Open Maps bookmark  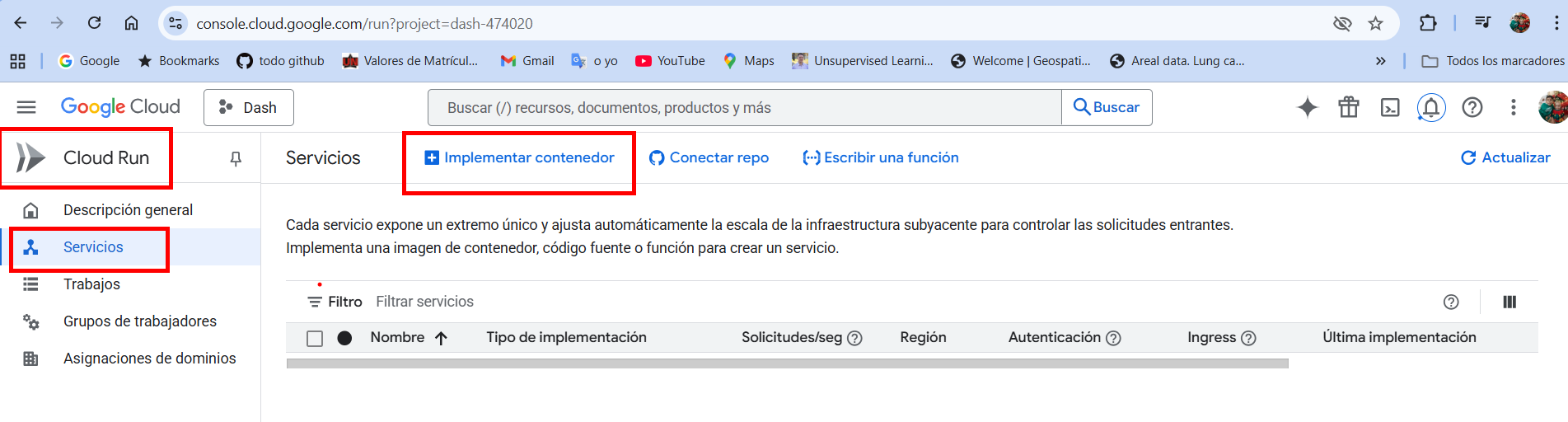pos(748,61)
